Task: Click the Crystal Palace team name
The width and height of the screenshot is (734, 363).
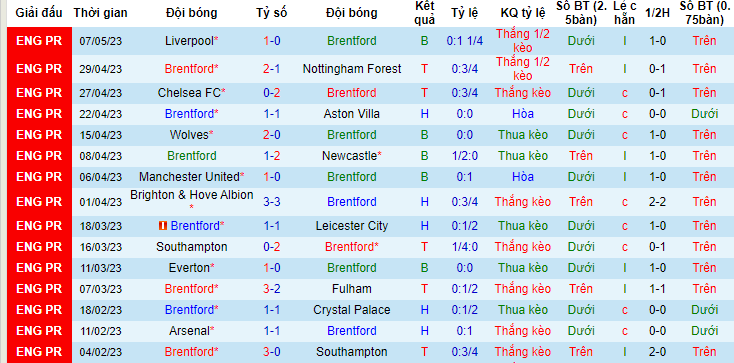Action: click(x=352, y=310)
